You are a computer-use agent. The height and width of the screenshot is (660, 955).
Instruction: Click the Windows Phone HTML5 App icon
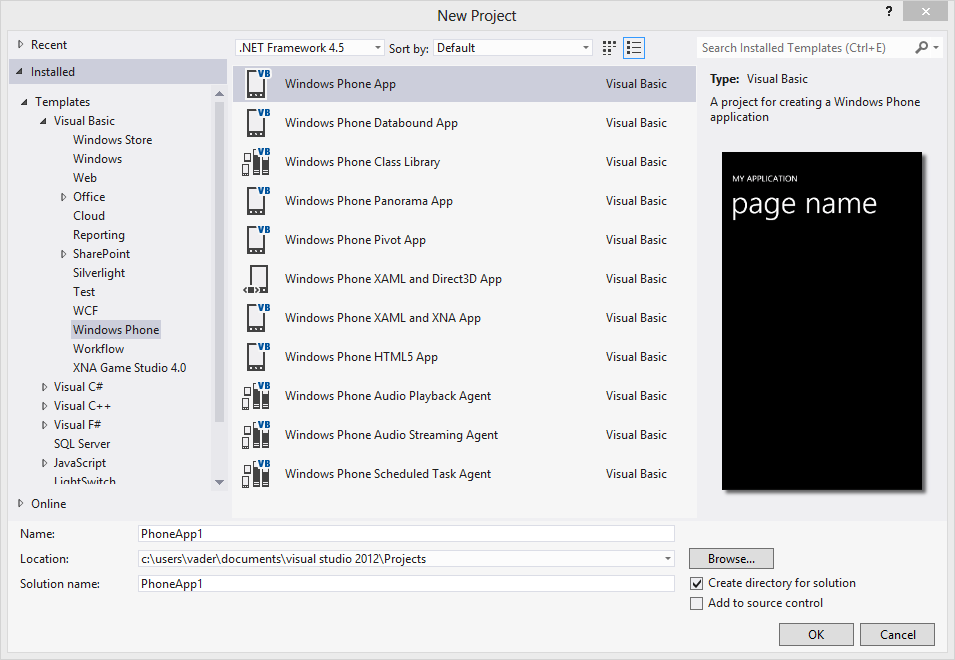click(257, 357)
